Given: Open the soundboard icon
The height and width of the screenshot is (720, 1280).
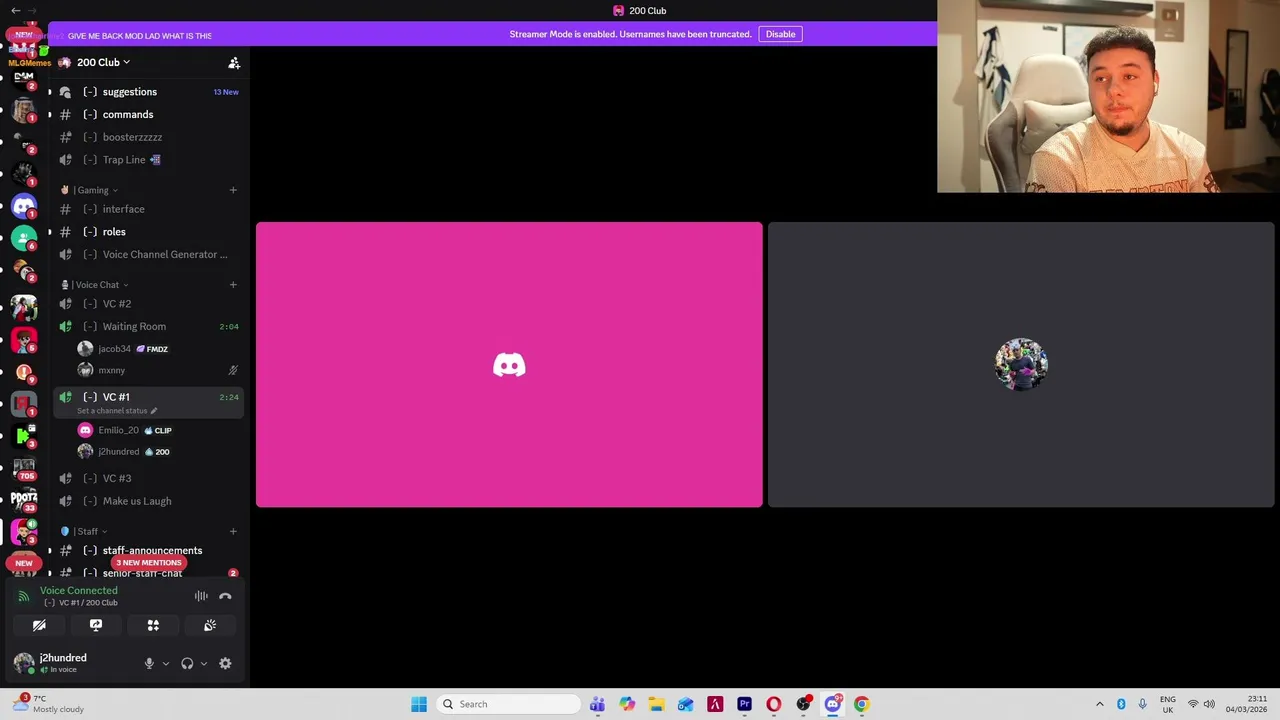Looking at the screenshot, I should [x=210, y=625].
